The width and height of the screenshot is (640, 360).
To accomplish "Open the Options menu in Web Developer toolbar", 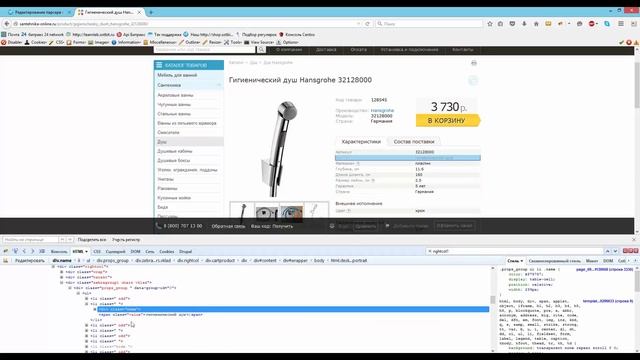I will tap(287, 42).
